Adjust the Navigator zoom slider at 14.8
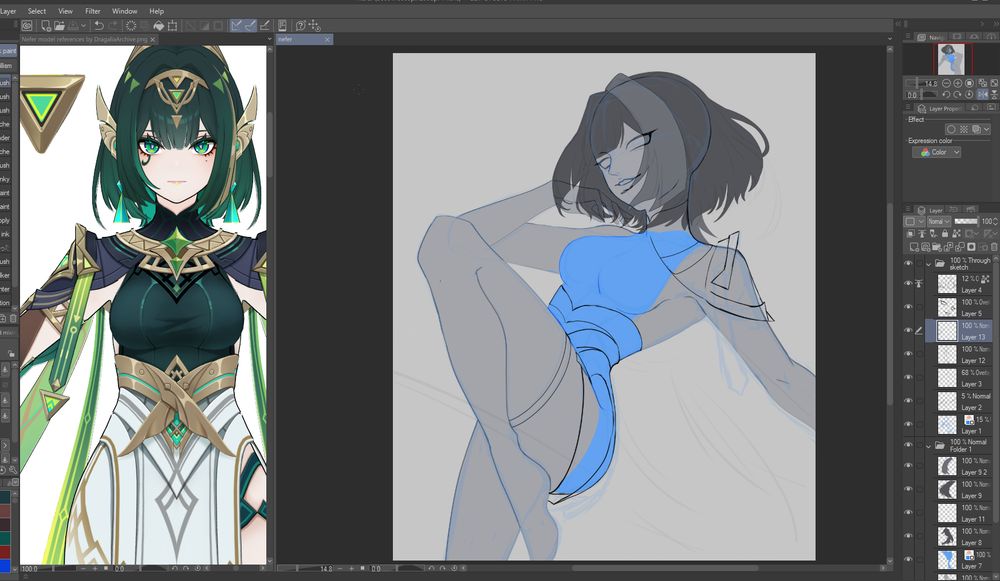The width and height of the screenshot is (1000, 581). pyautogui.click(x=920, y=84)
